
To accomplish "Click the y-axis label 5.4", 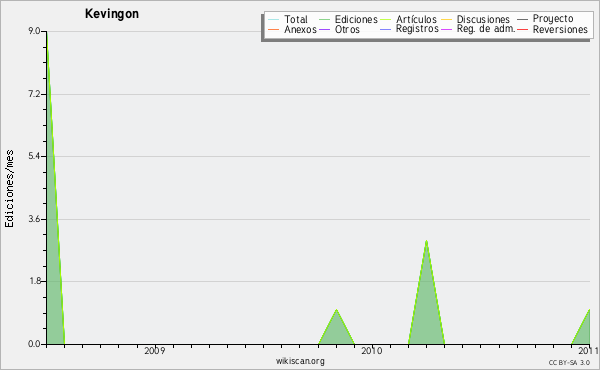I will click(x=34, y=156).
